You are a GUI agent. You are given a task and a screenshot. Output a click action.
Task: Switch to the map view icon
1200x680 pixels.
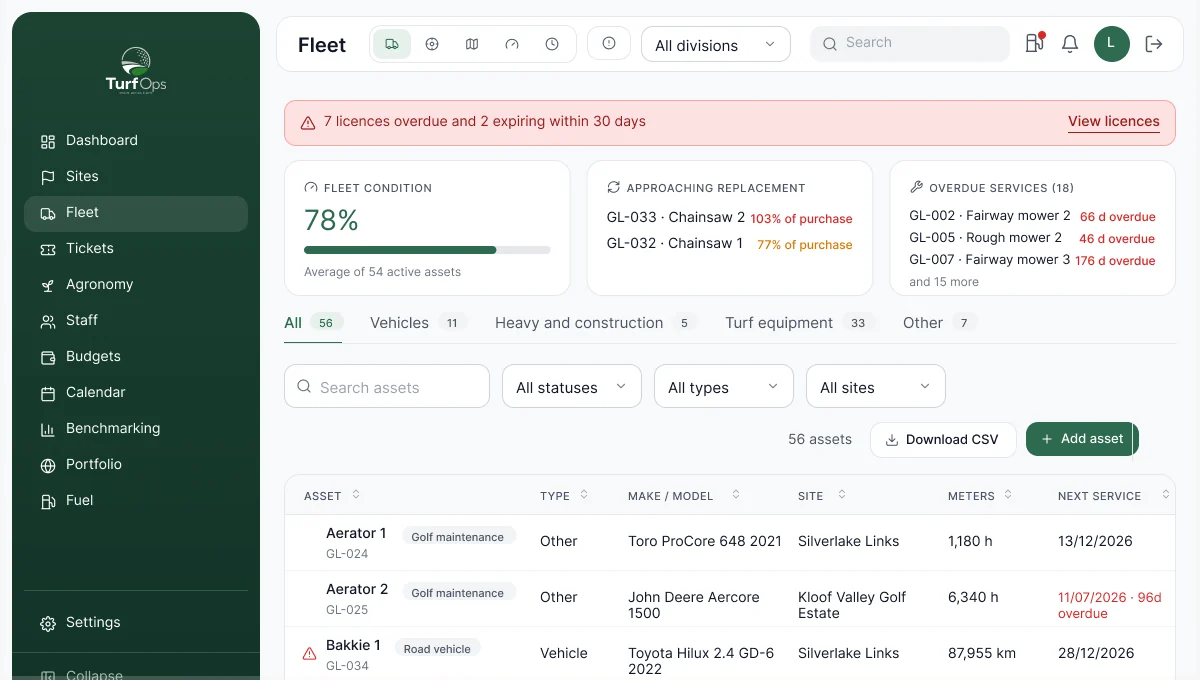[472, 44]
